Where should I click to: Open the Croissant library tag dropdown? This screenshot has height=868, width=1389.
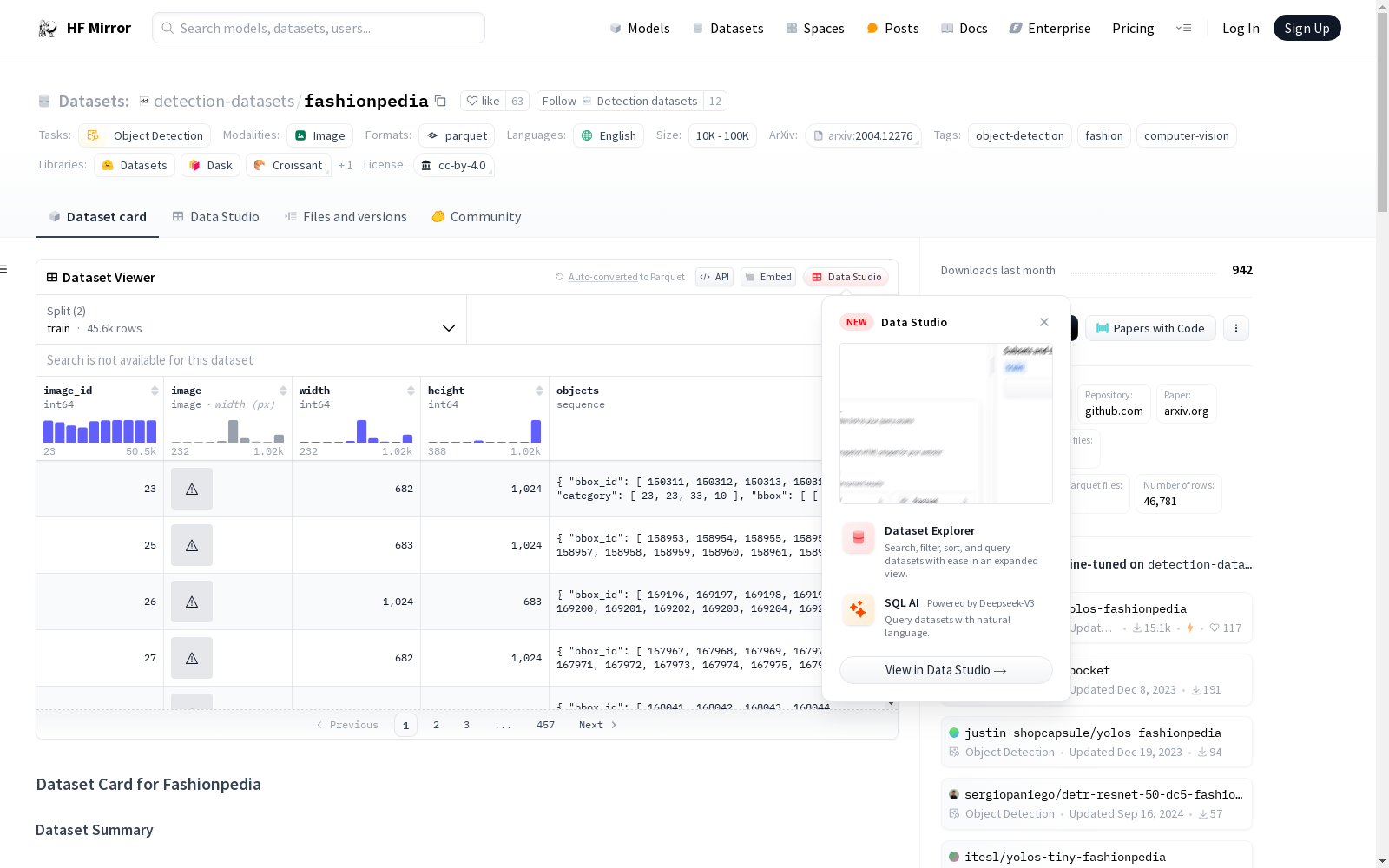(x=288, y=165)
